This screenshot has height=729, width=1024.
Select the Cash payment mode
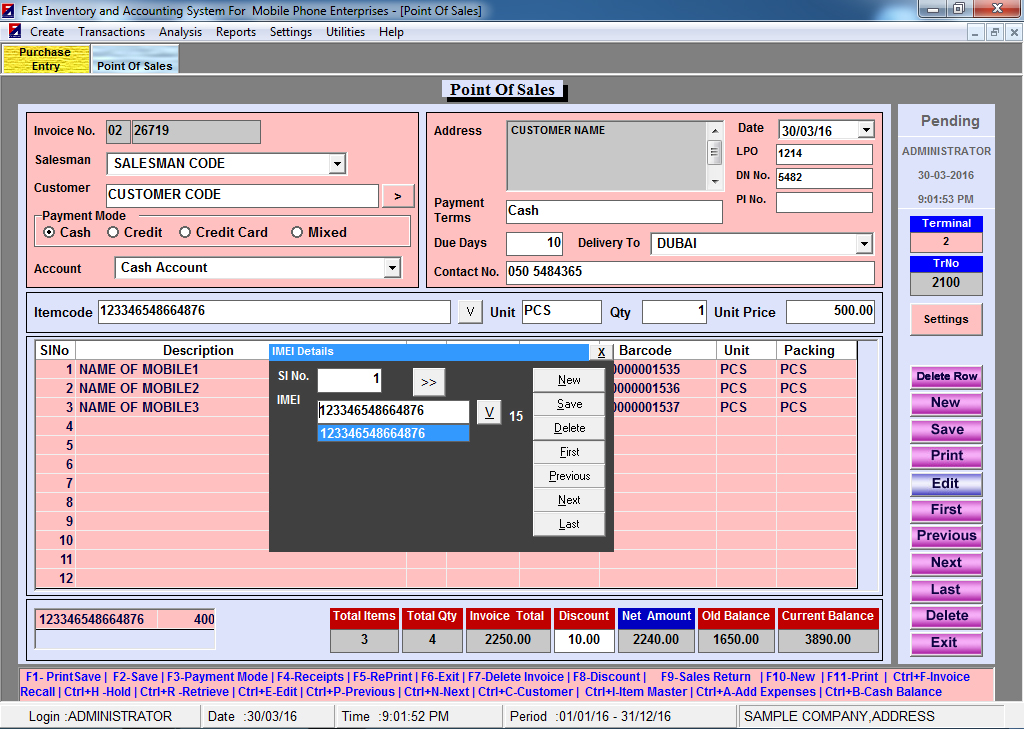tap(49, 232)
